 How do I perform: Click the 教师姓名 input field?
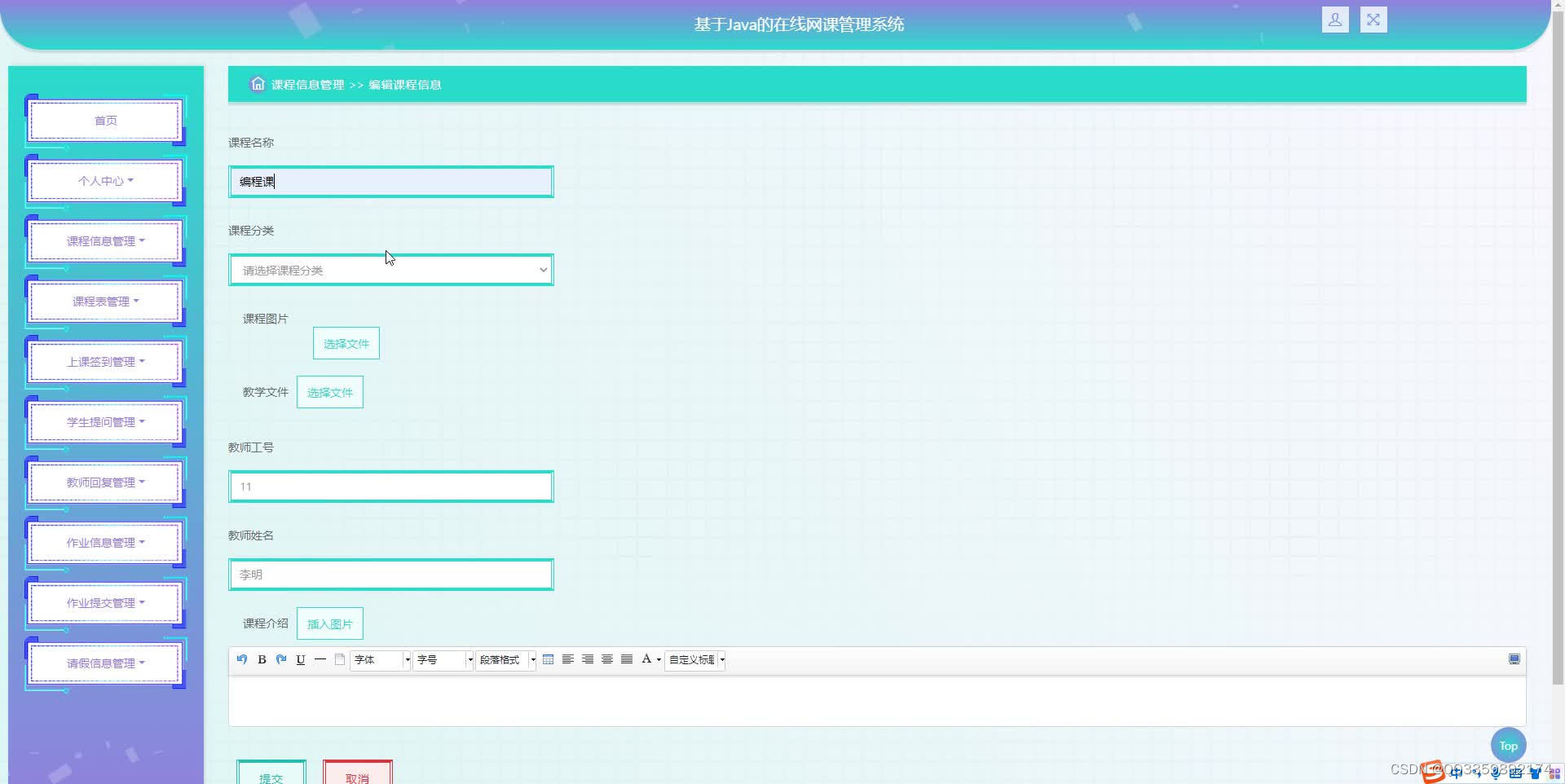(x=391, y=575)
